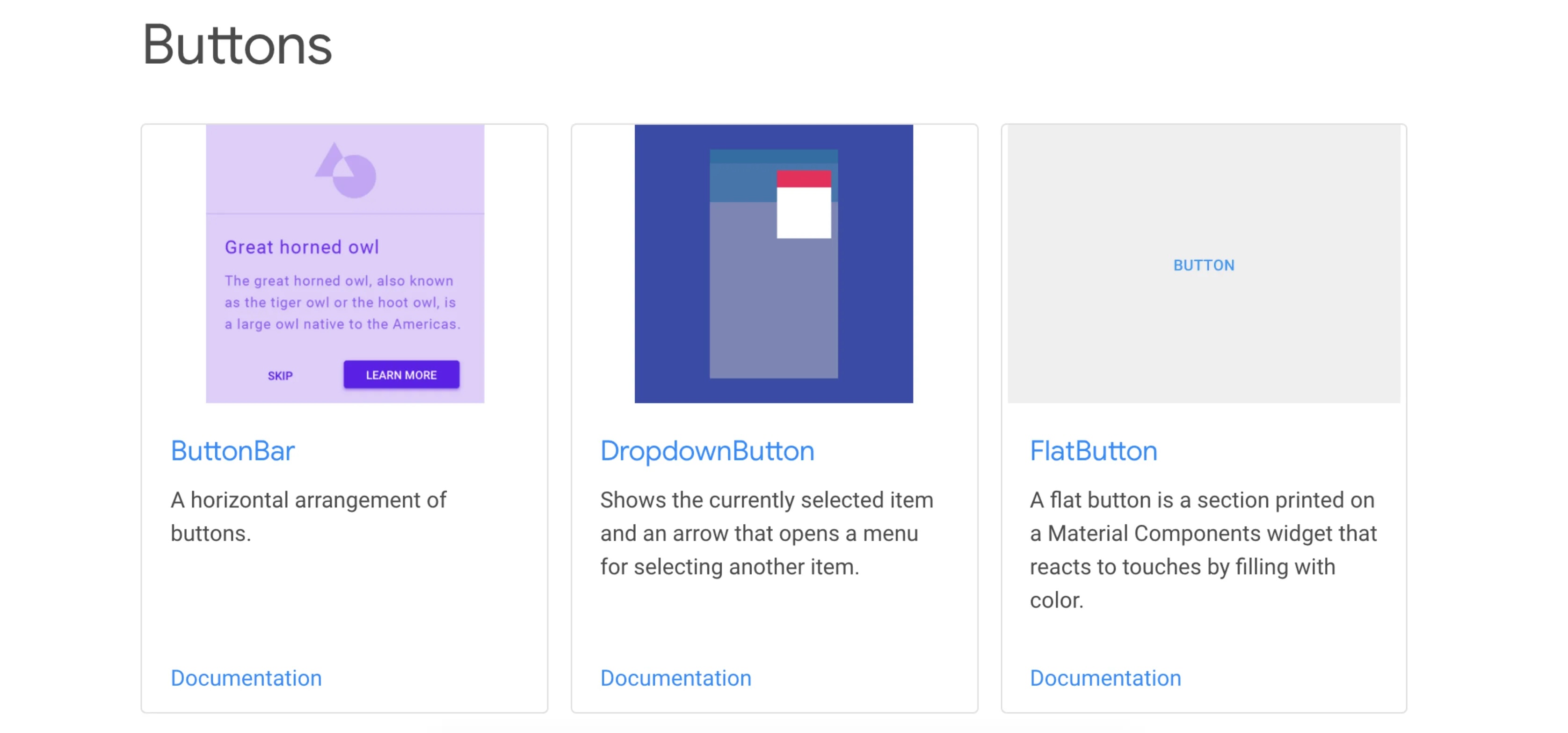Click the red menu header in DropdownButton preview
The width and height of the screenshot is (1568, 733).
tap(804, 178)
